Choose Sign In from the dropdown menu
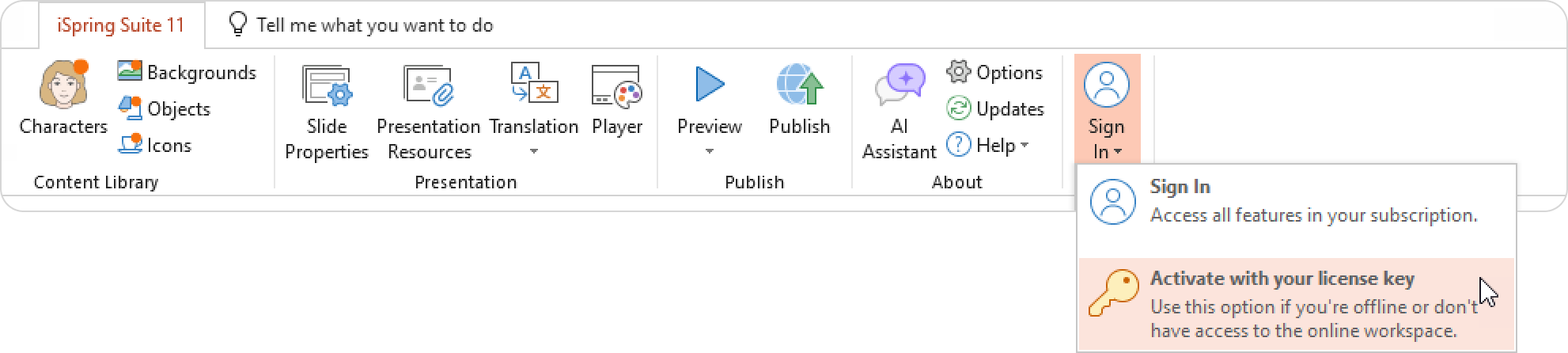The image size is (1568, 353). pos(1297,201)
